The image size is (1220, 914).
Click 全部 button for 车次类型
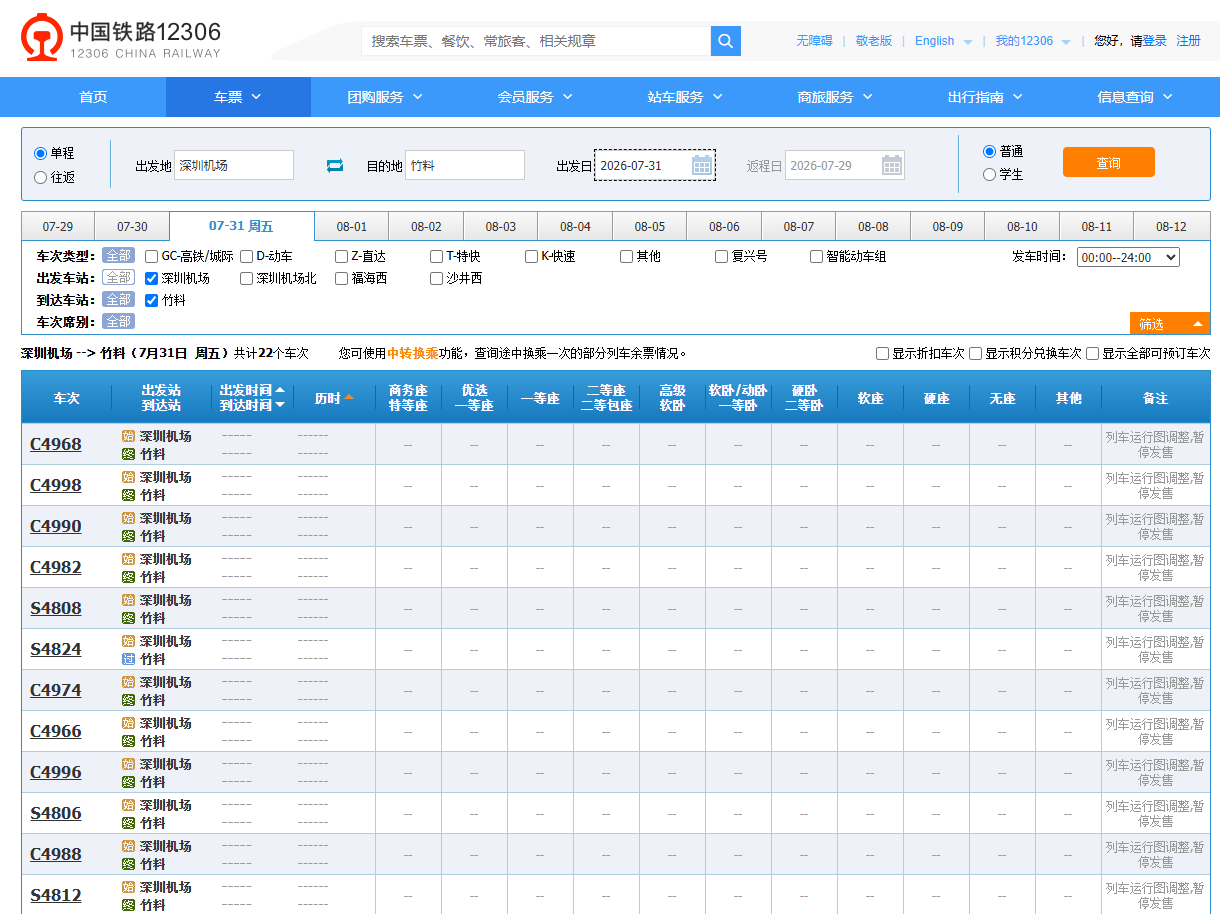point(118,256)
